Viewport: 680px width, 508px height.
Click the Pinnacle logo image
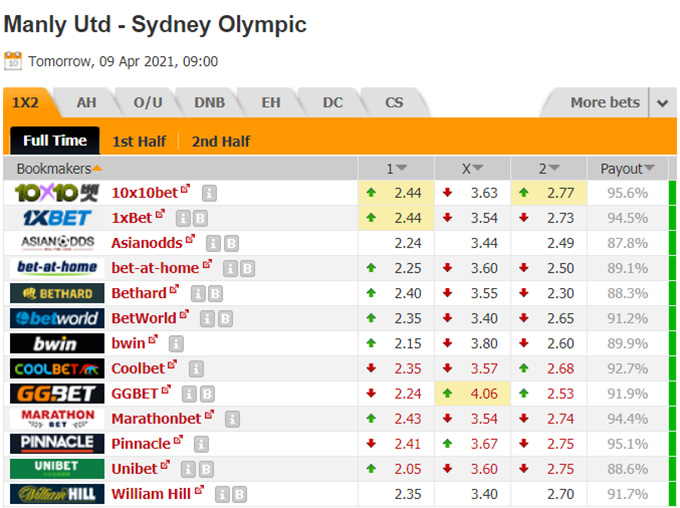coord(57,444)
